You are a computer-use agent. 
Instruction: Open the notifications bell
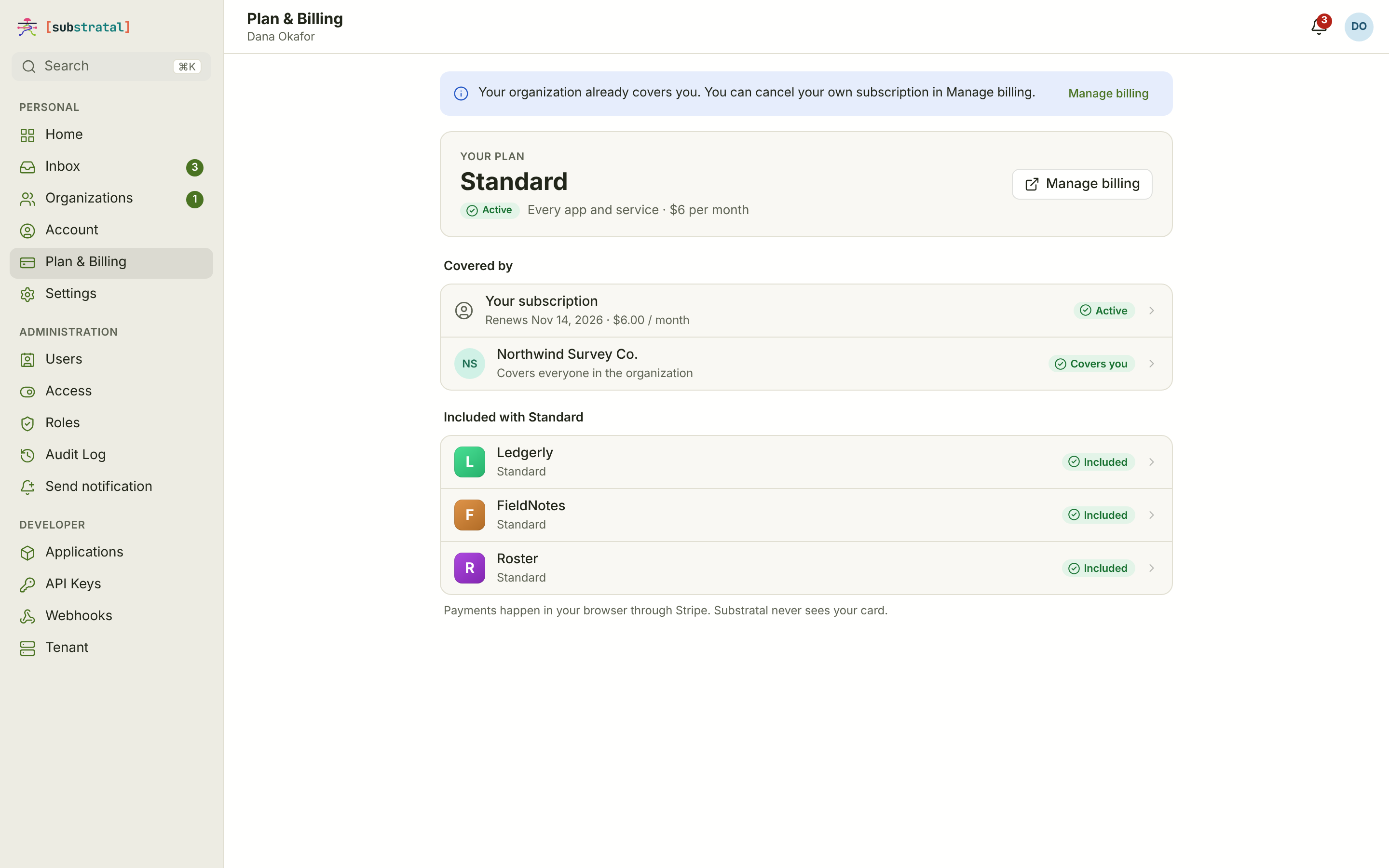click(x=1319, y=27)
